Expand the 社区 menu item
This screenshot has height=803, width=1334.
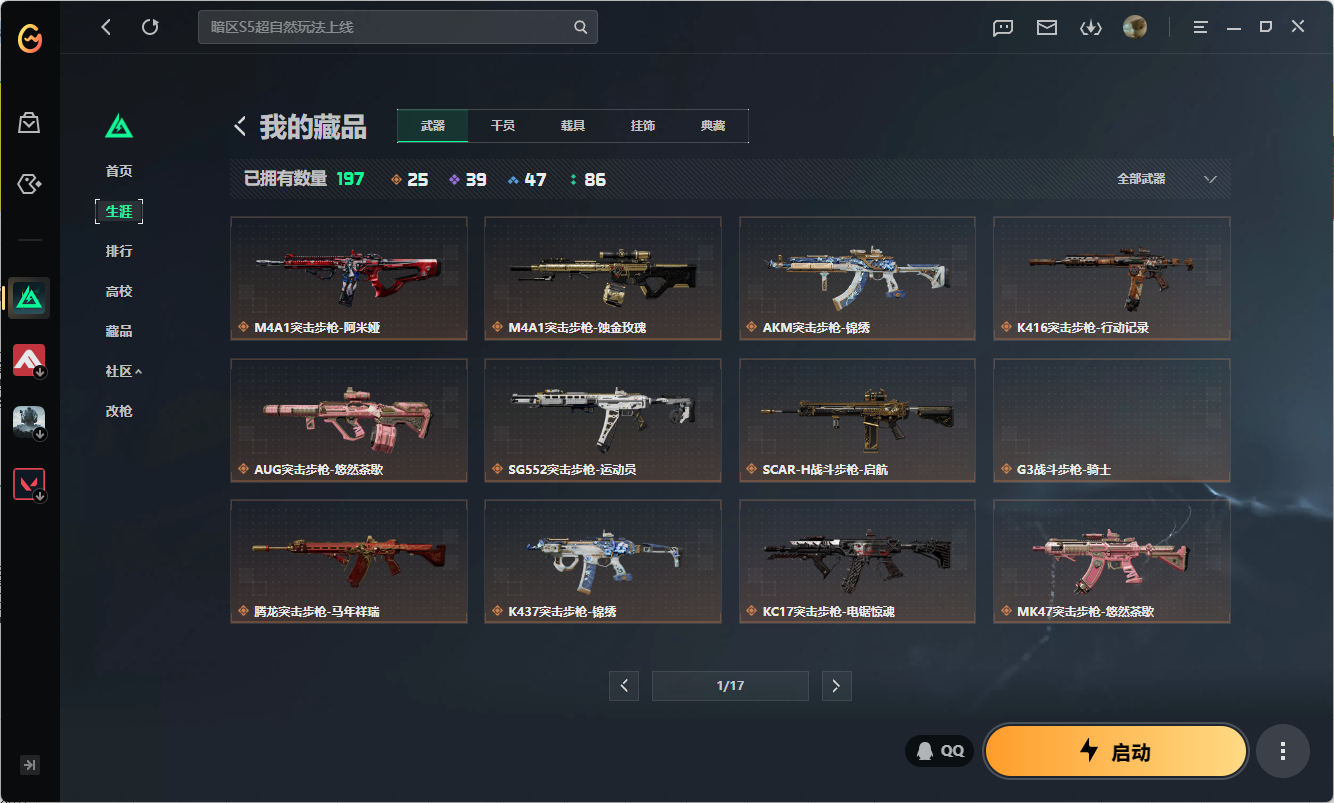click(123, 371)
